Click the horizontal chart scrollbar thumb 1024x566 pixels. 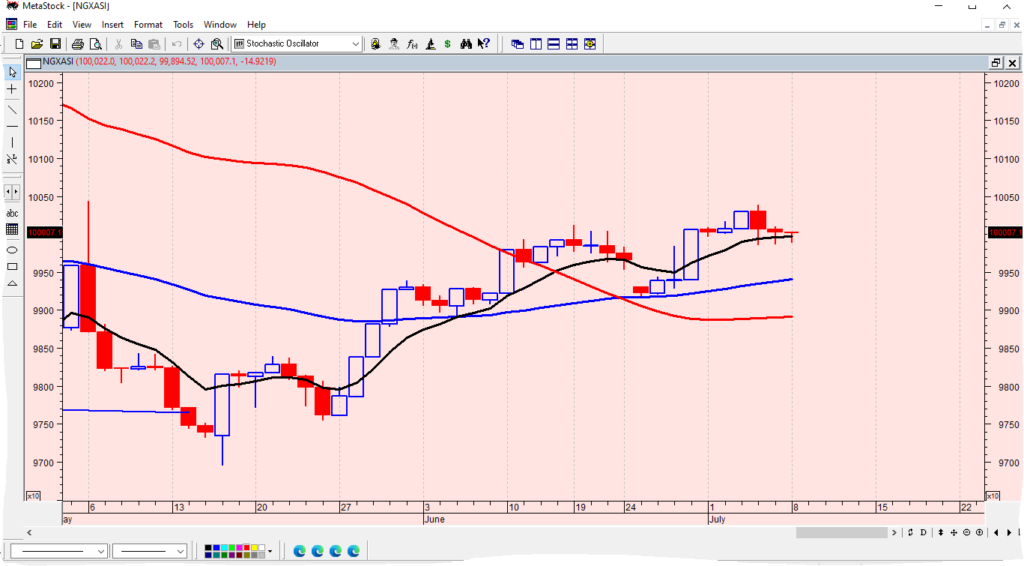(x=841, y=532)
